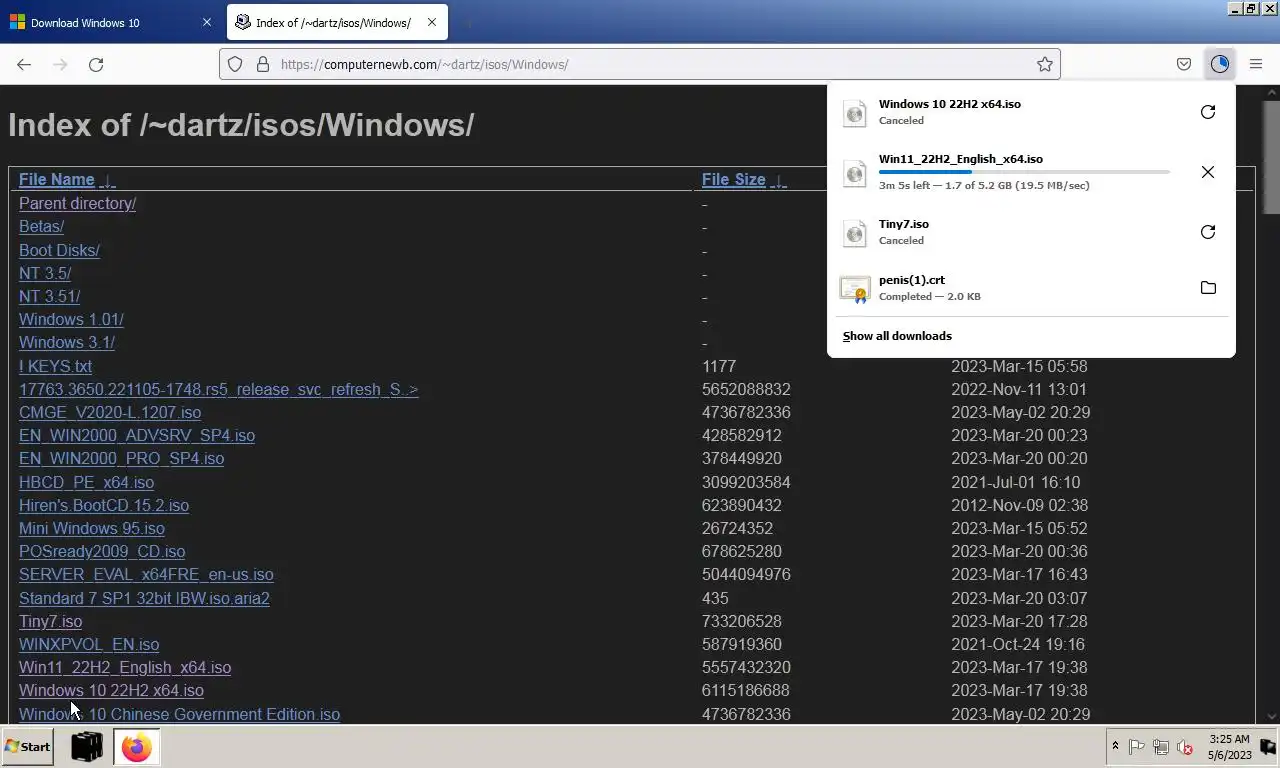Open the black app icon in taskbar

(87, 746)
